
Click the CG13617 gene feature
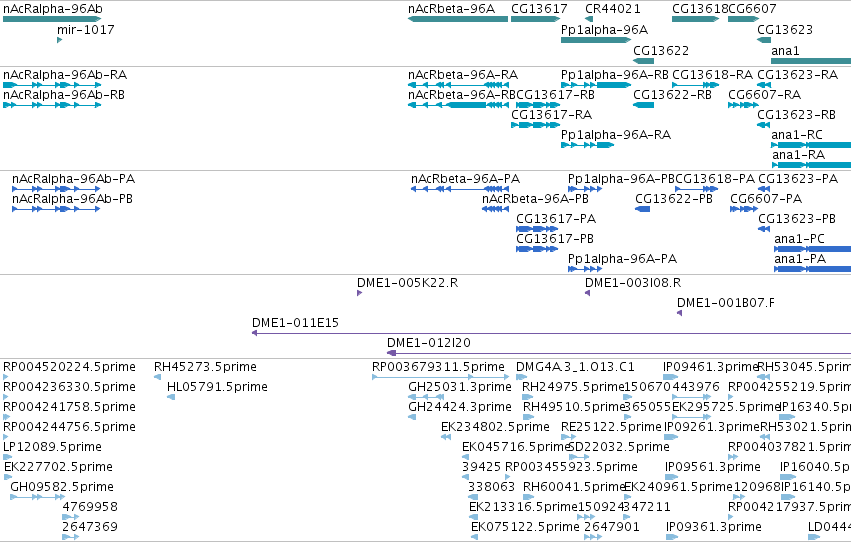[536, 19]
